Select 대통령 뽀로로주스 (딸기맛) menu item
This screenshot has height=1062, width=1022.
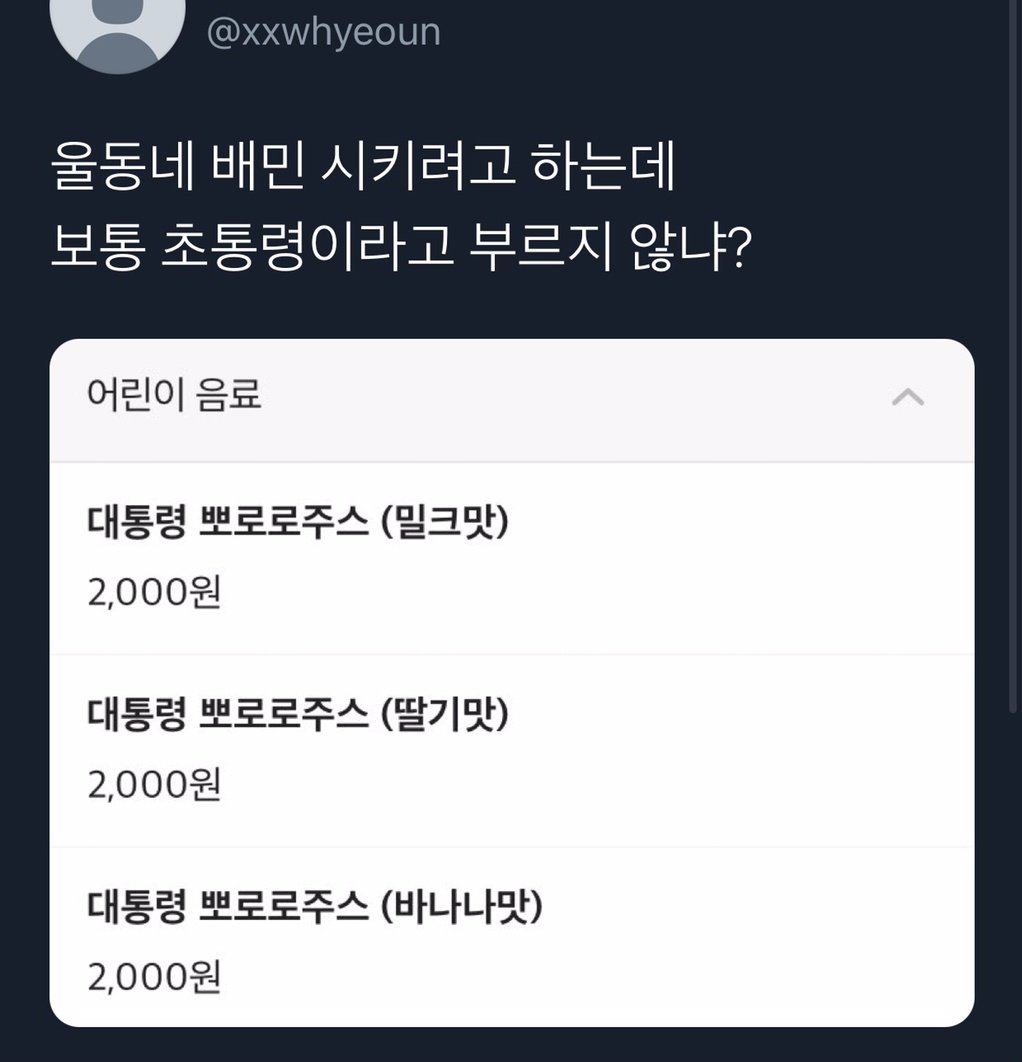[298, 716]
